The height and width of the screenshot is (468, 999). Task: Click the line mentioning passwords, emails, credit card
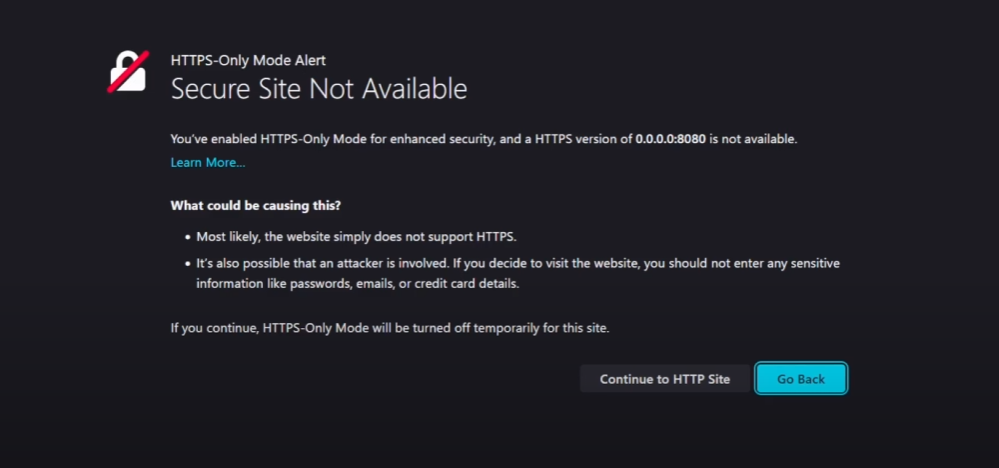point(357,284)
